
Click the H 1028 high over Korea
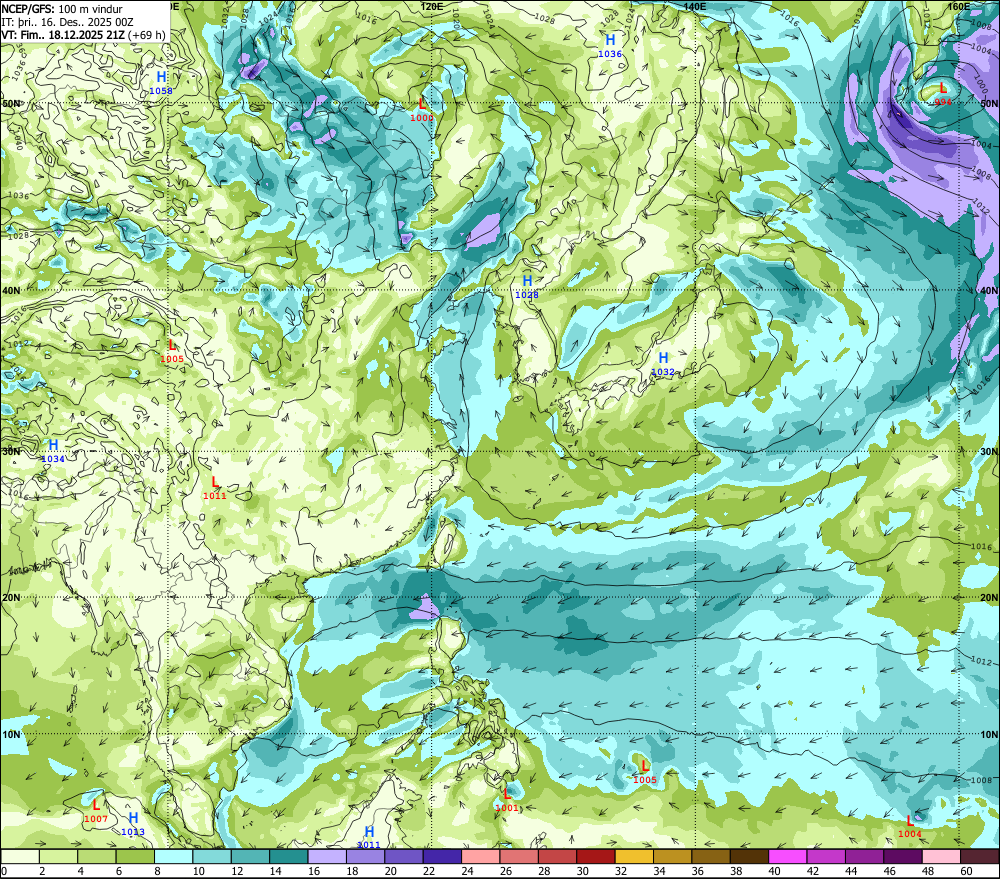(x=527, y=286)
